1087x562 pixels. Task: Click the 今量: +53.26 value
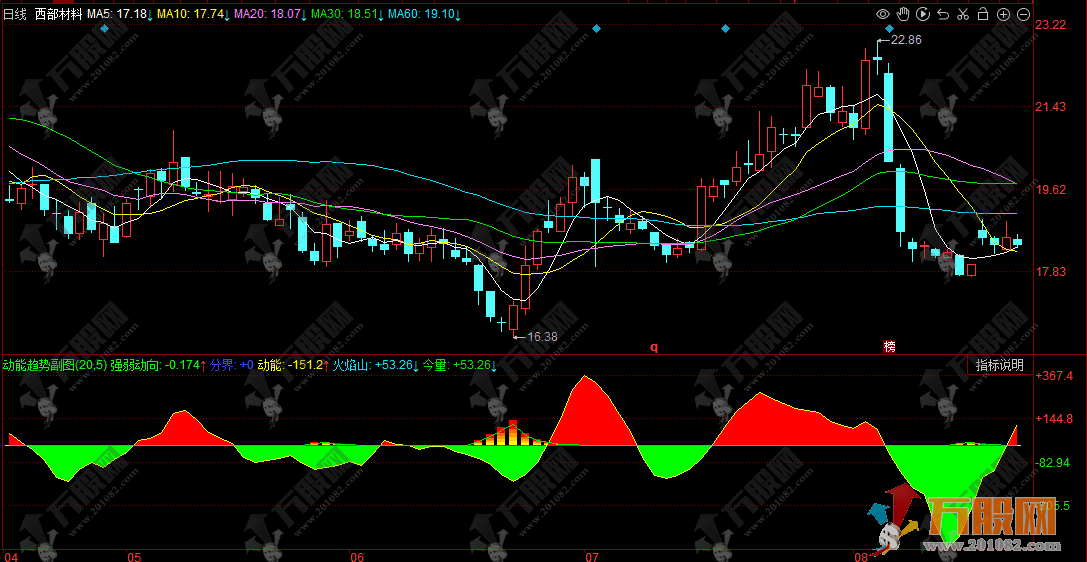458,365
